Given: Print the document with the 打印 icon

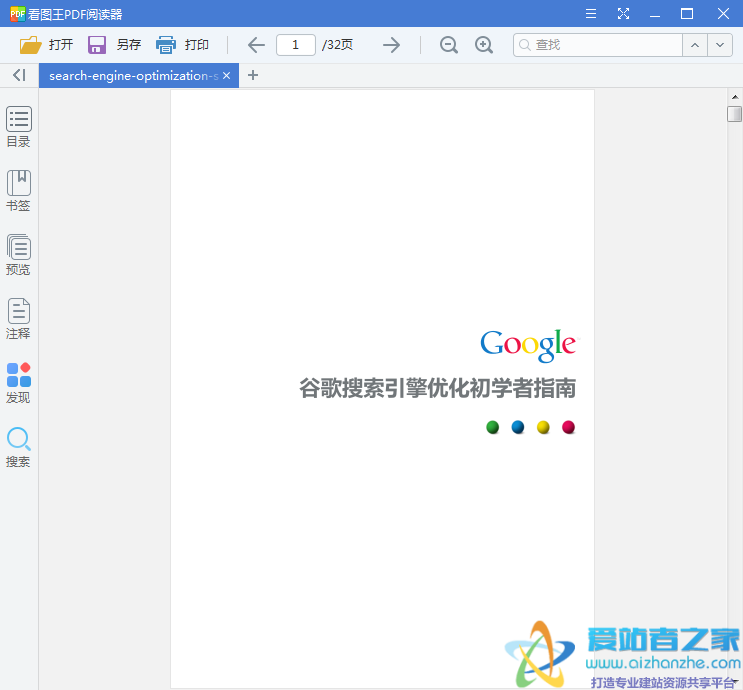Looking at the screenshot, I should [x=165, y=45].
